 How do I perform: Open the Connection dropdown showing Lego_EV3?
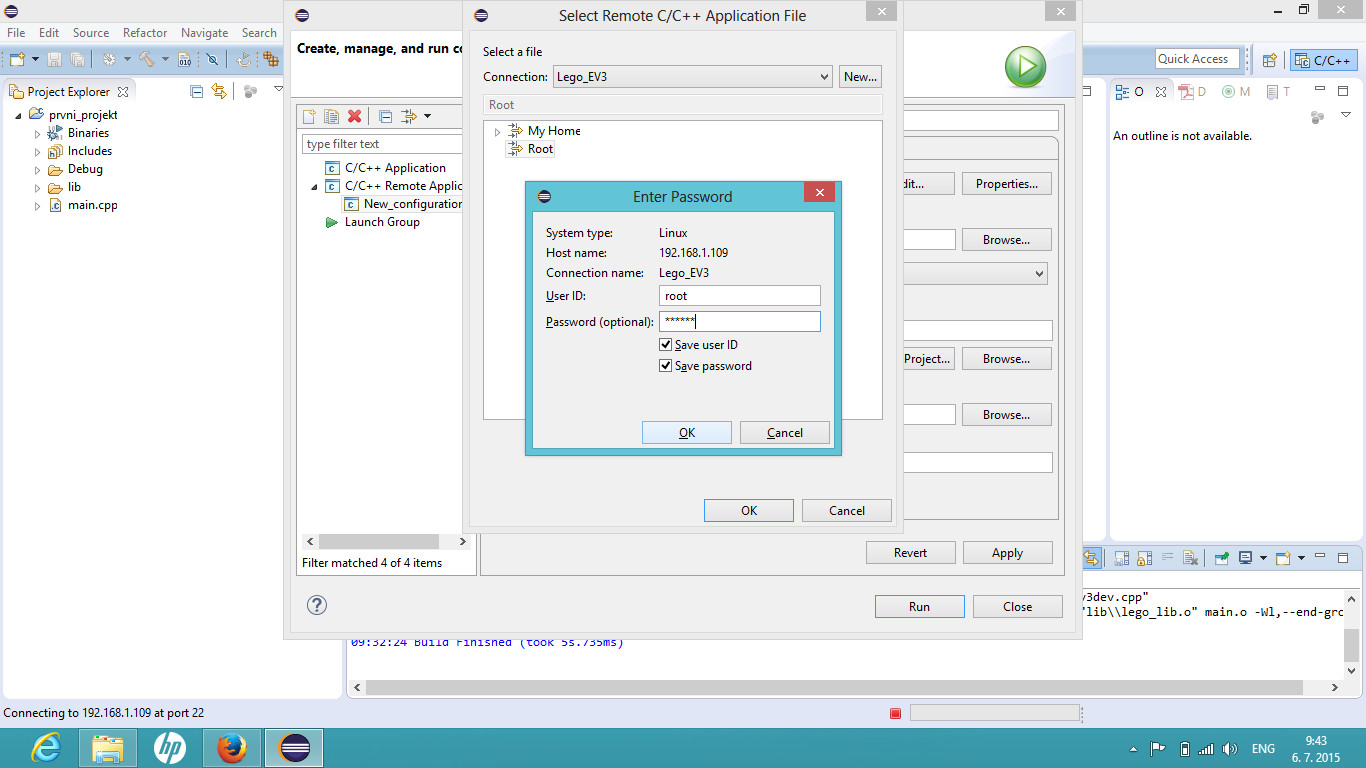(x=692, y=77)
